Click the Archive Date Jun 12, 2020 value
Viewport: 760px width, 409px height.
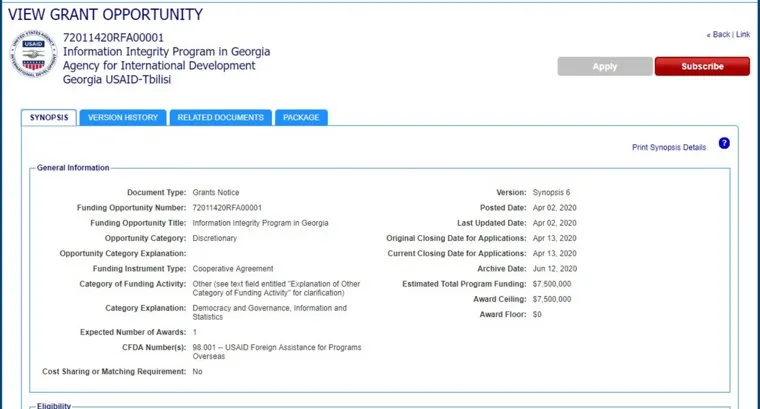pos(555,269)
